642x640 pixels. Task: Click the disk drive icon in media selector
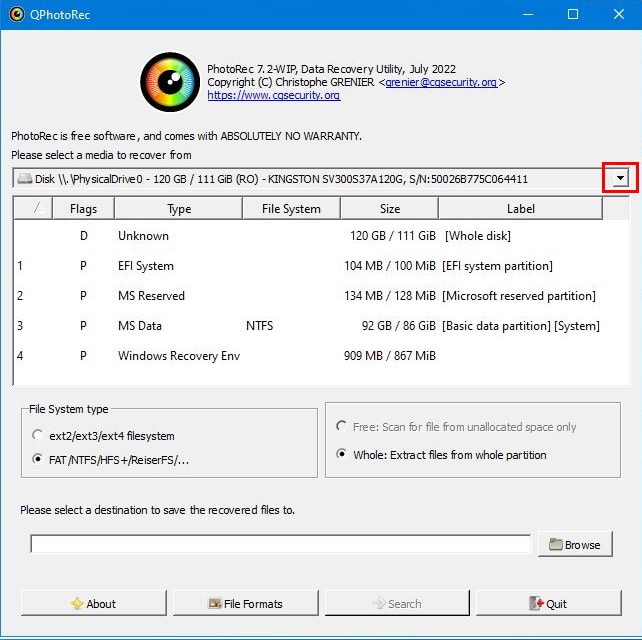(x=25, y=179)
